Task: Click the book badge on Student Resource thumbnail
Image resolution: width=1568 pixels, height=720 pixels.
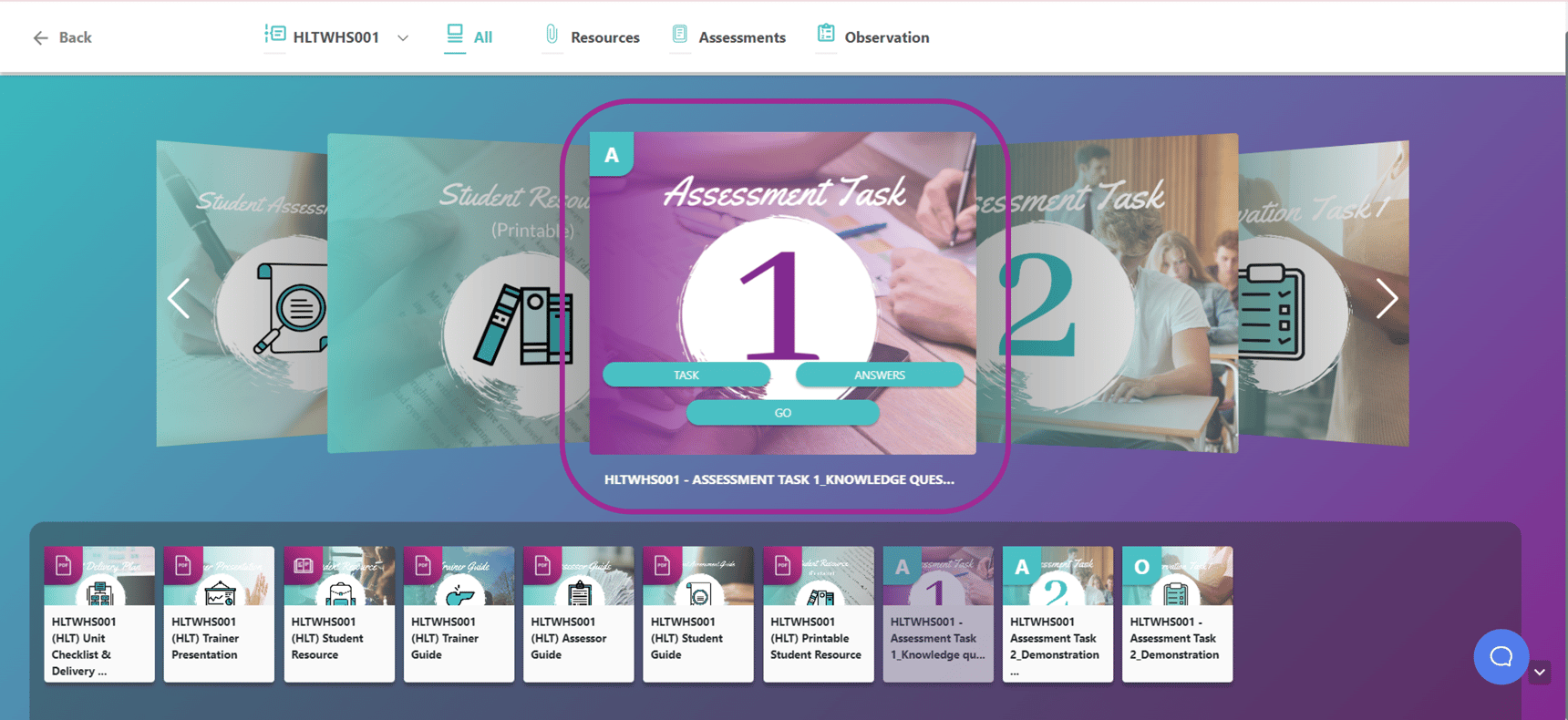Action: coord(304,566)
